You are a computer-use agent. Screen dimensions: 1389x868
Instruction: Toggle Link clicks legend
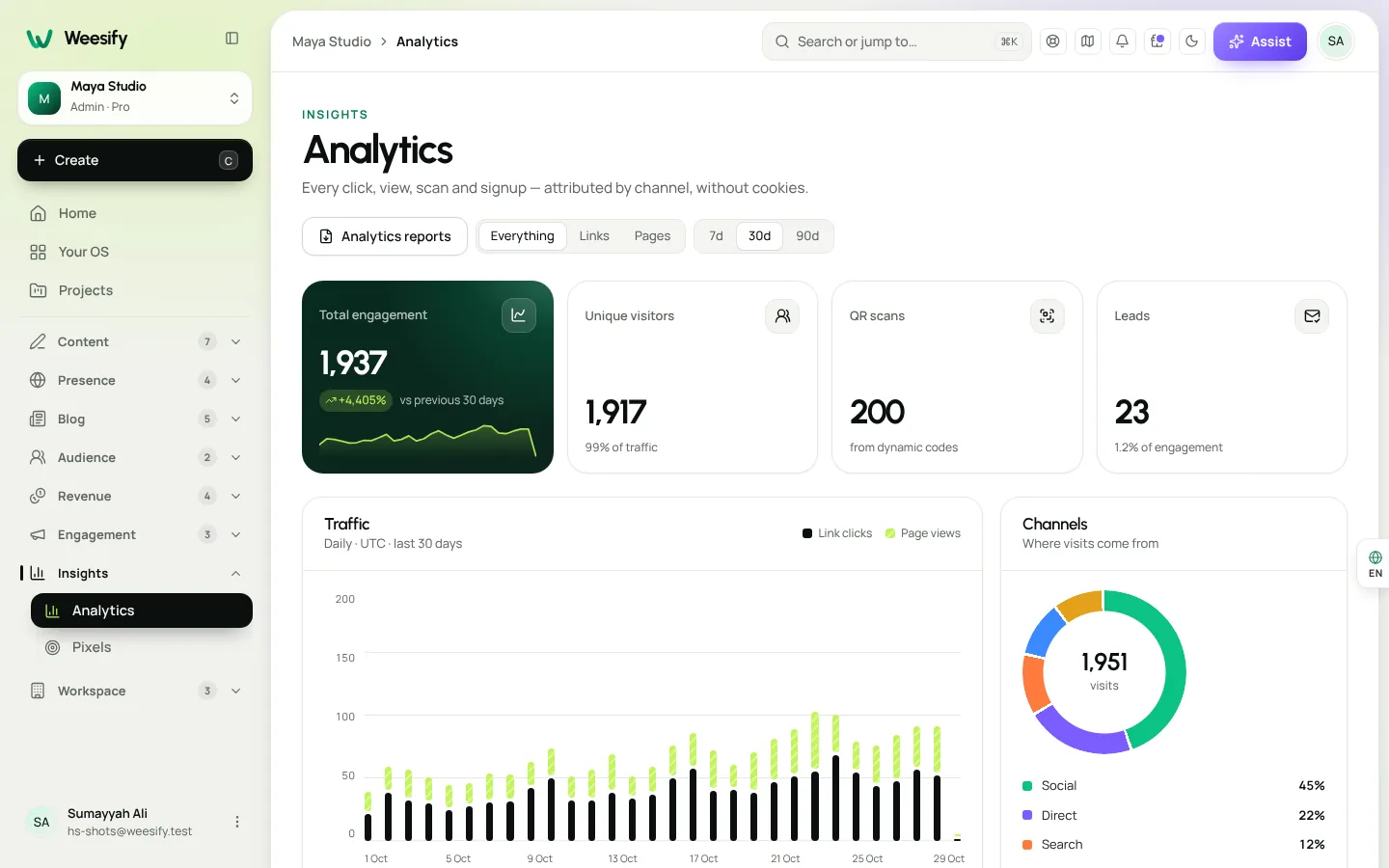tap(837, 533)
